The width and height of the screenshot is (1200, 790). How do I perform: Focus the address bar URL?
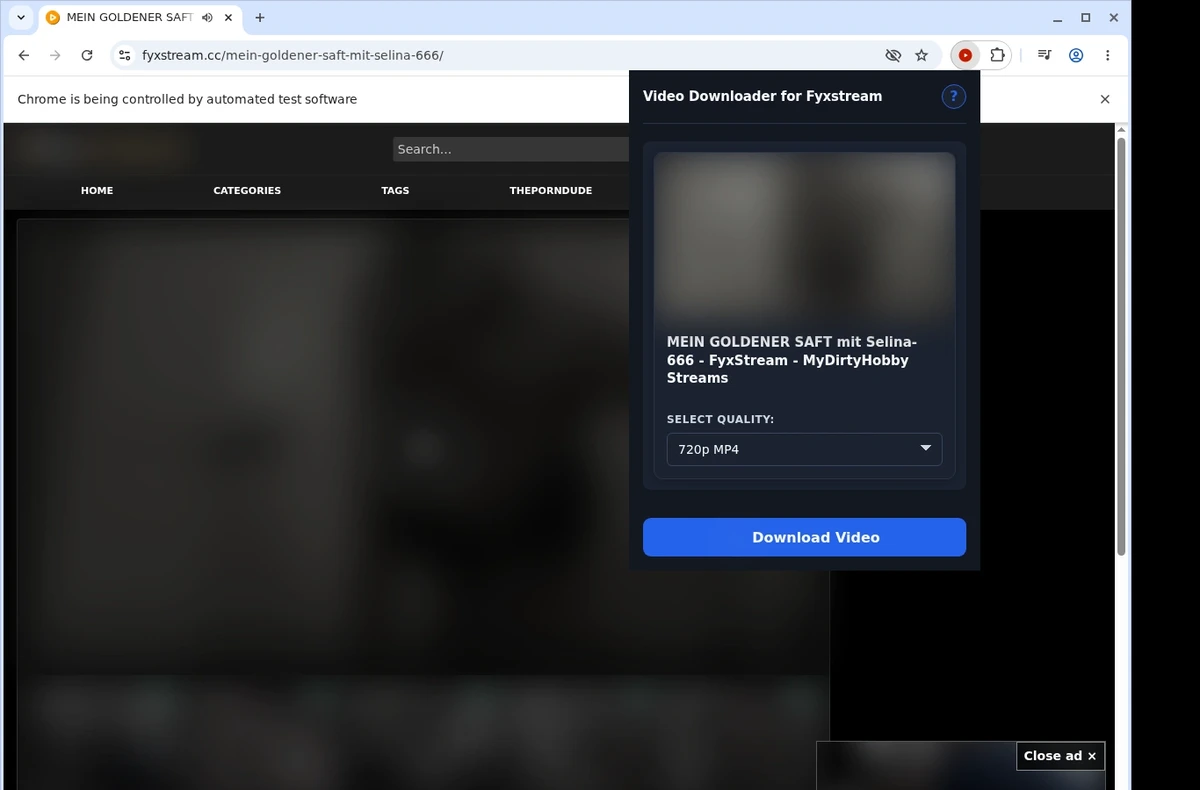[x=292, y=55]
